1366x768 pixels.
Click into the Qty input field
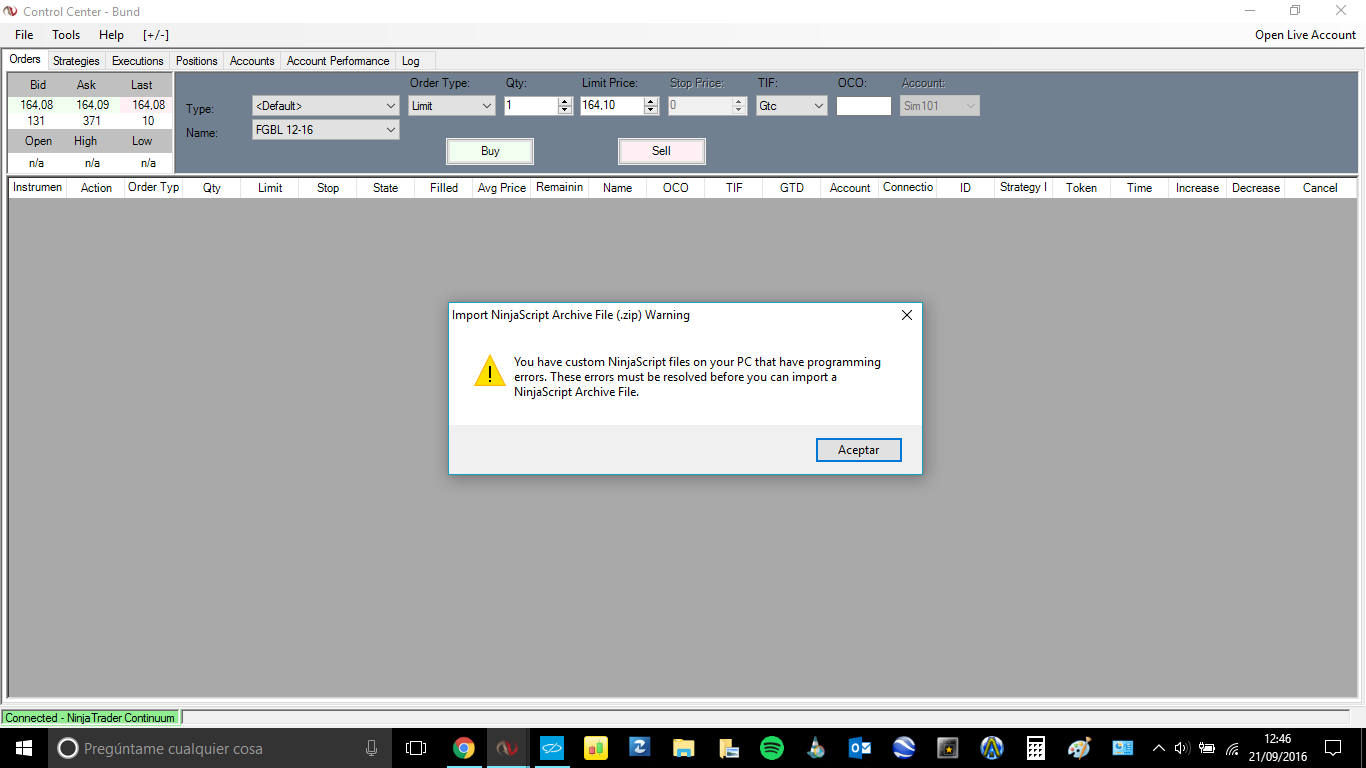pyautogui.click(x=531, y=105)
